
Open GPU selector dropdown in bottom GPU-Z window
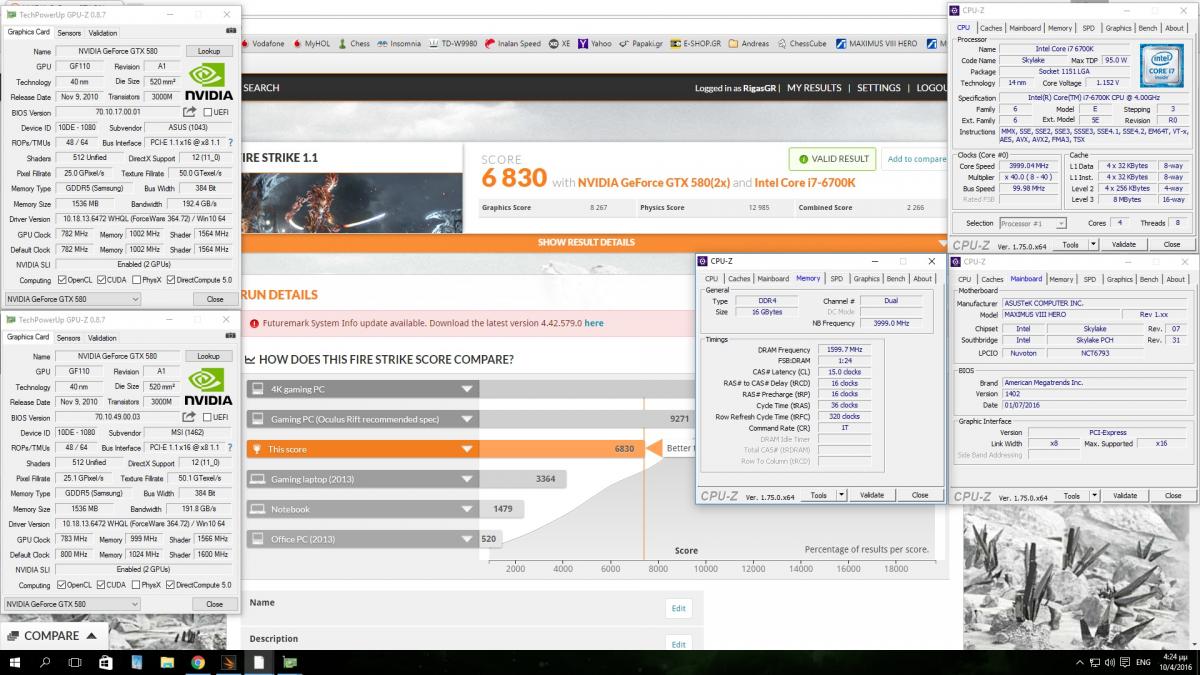(x=72, y=604)
